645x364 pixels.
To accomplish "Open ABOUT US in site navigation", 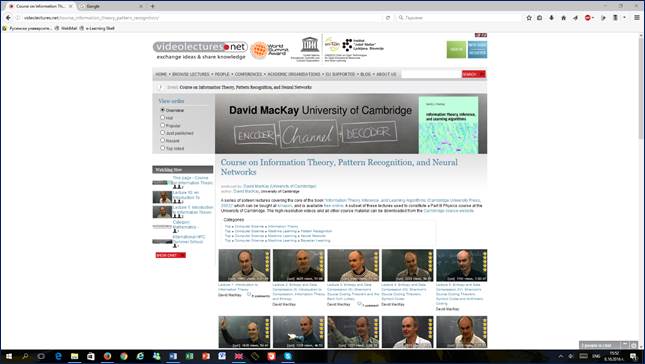I will coord(386,74).
